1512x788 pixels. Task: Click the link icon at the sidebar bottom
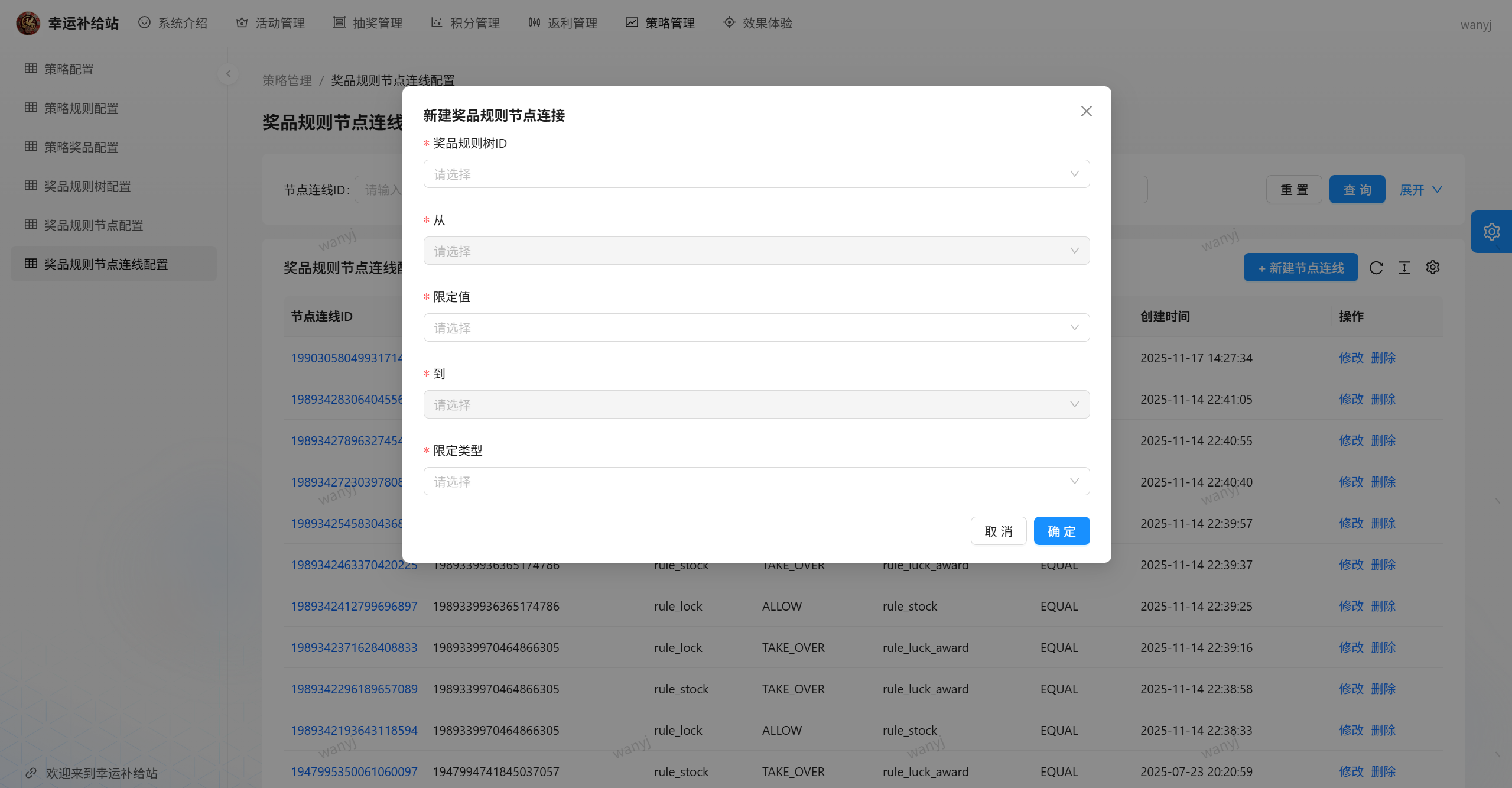[31, 773]
